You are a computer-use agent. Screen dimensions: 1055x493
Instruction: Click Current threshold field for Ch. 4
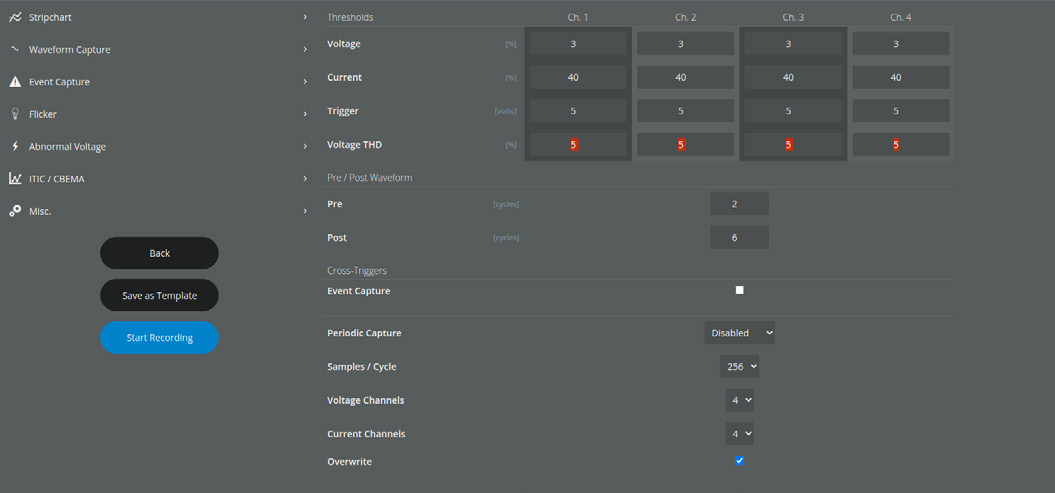[x=901, y=77]
